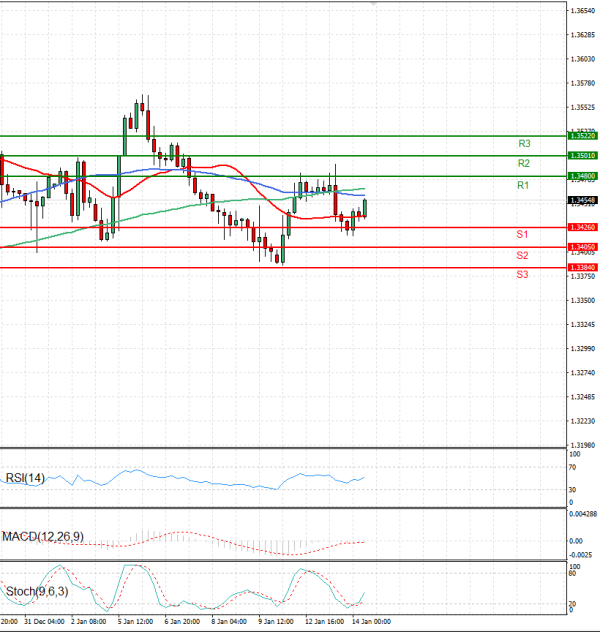Click the R2 resistance label

pos(523,163)
